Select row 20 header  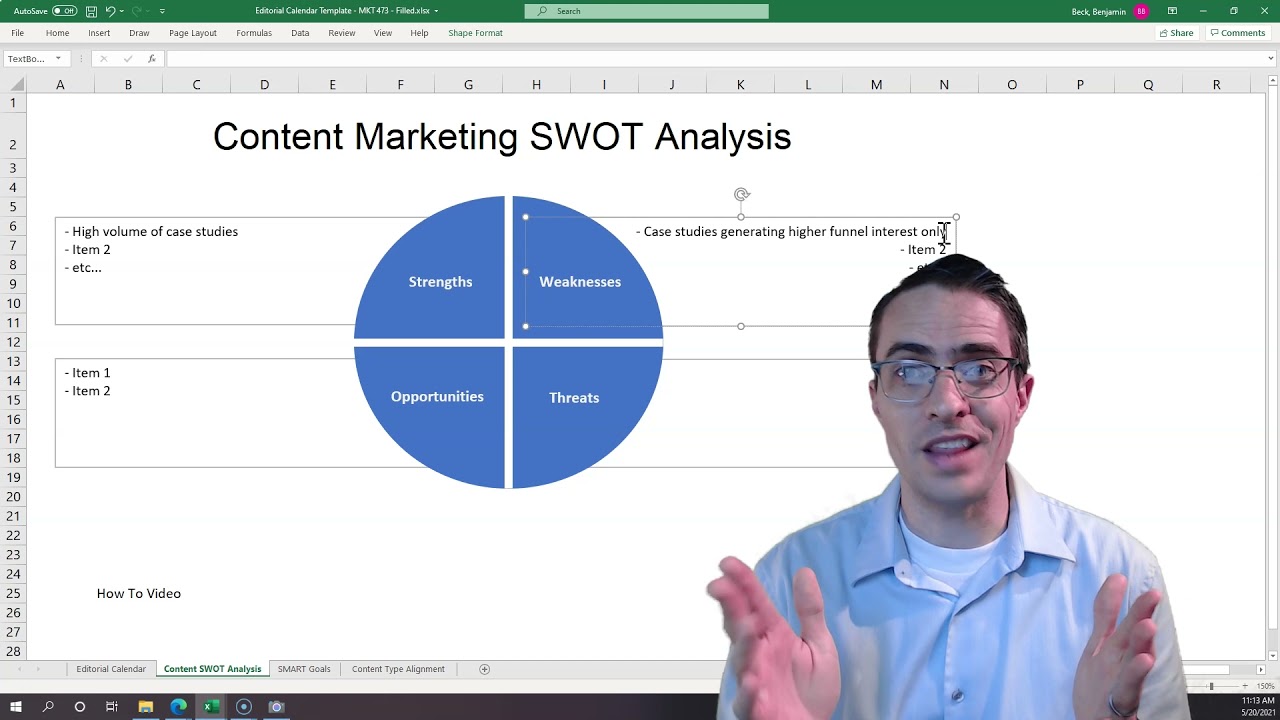click(x=13, y=497)
